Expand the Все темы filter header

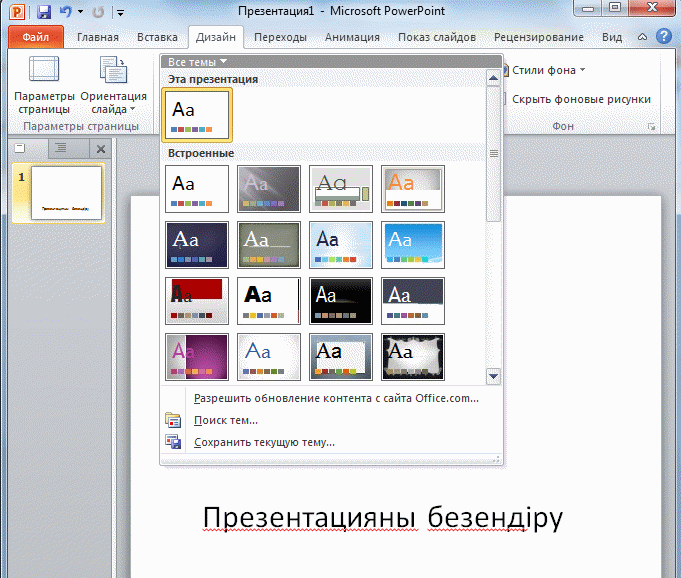[196, 62]
